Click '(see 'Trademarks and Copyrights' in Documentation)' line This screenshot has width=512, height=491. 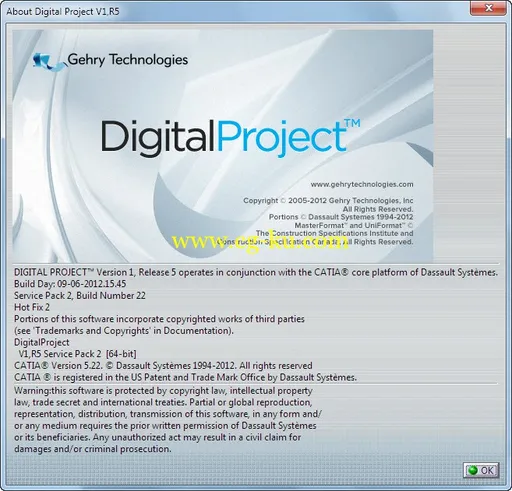(124, 330)
